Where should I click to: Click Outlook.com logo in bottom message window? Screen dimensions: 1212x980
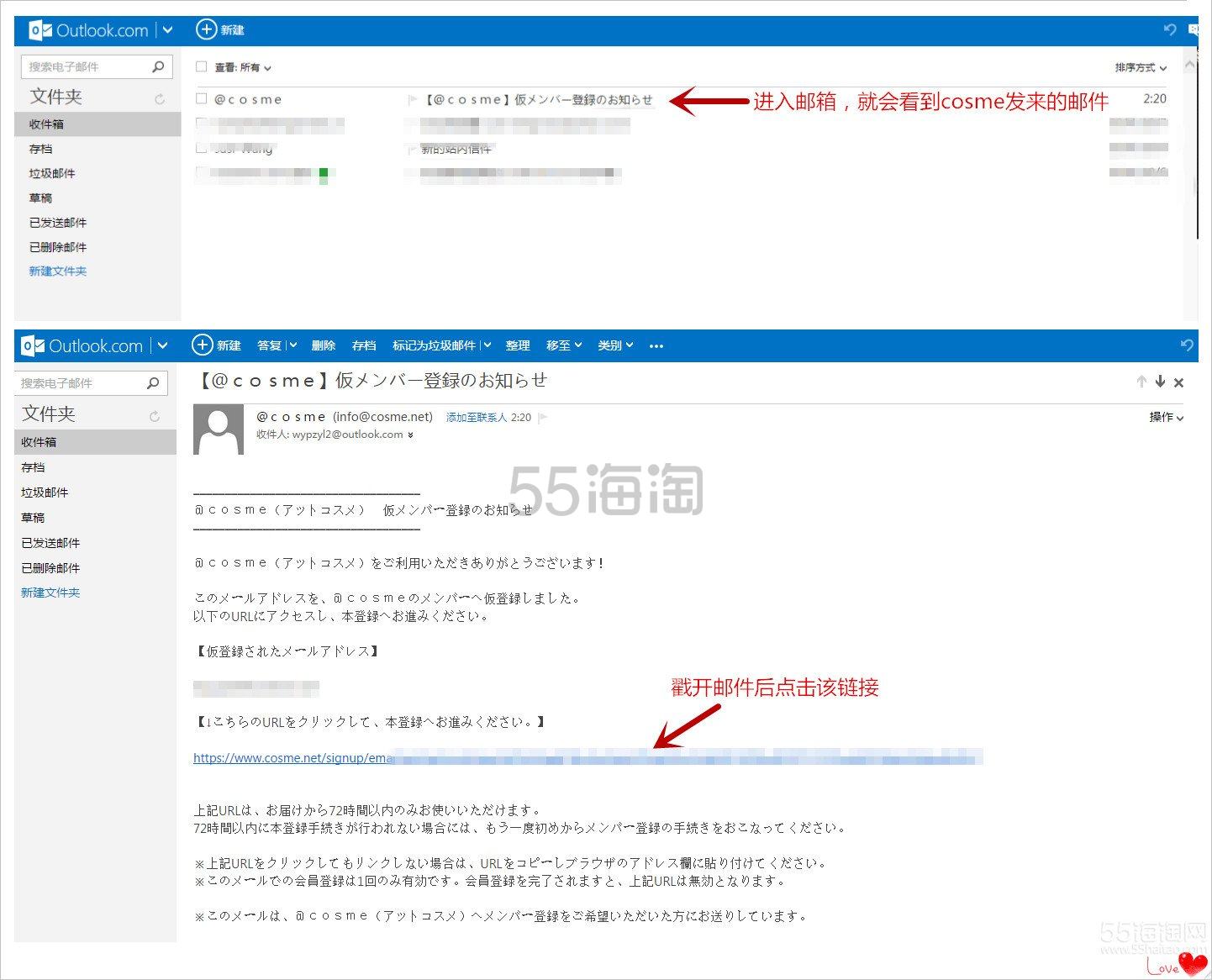click(82, 345)
